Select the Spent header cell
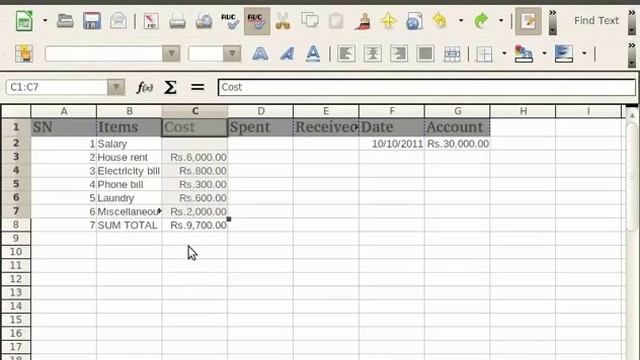 (x=260, y=127)
